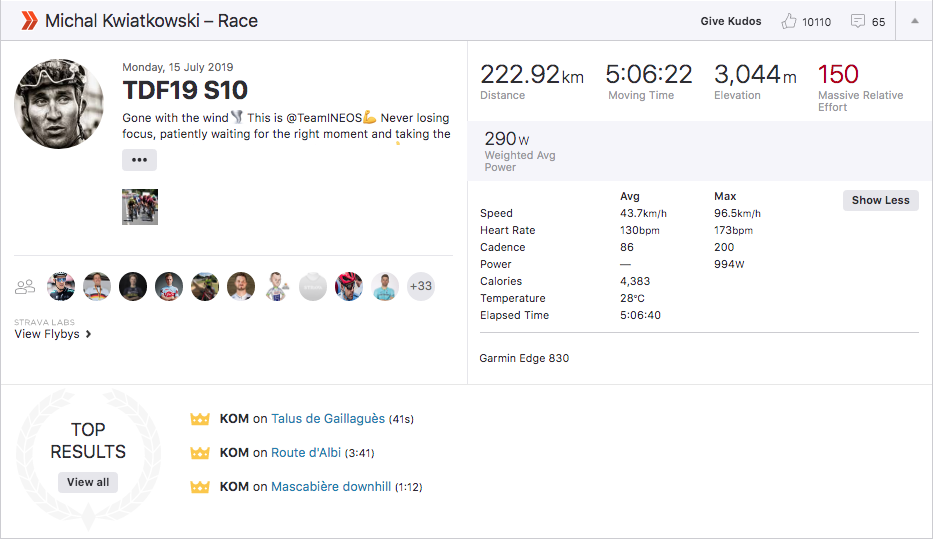The height and width of the screenshot is (540, 934).
Task: Open the comments speech bubble icon
Action: coord(857,21)
